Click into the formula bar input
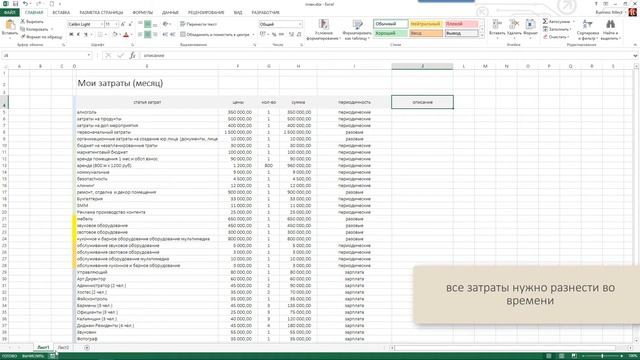Screen dimensions: 640x360 point(386,55)
